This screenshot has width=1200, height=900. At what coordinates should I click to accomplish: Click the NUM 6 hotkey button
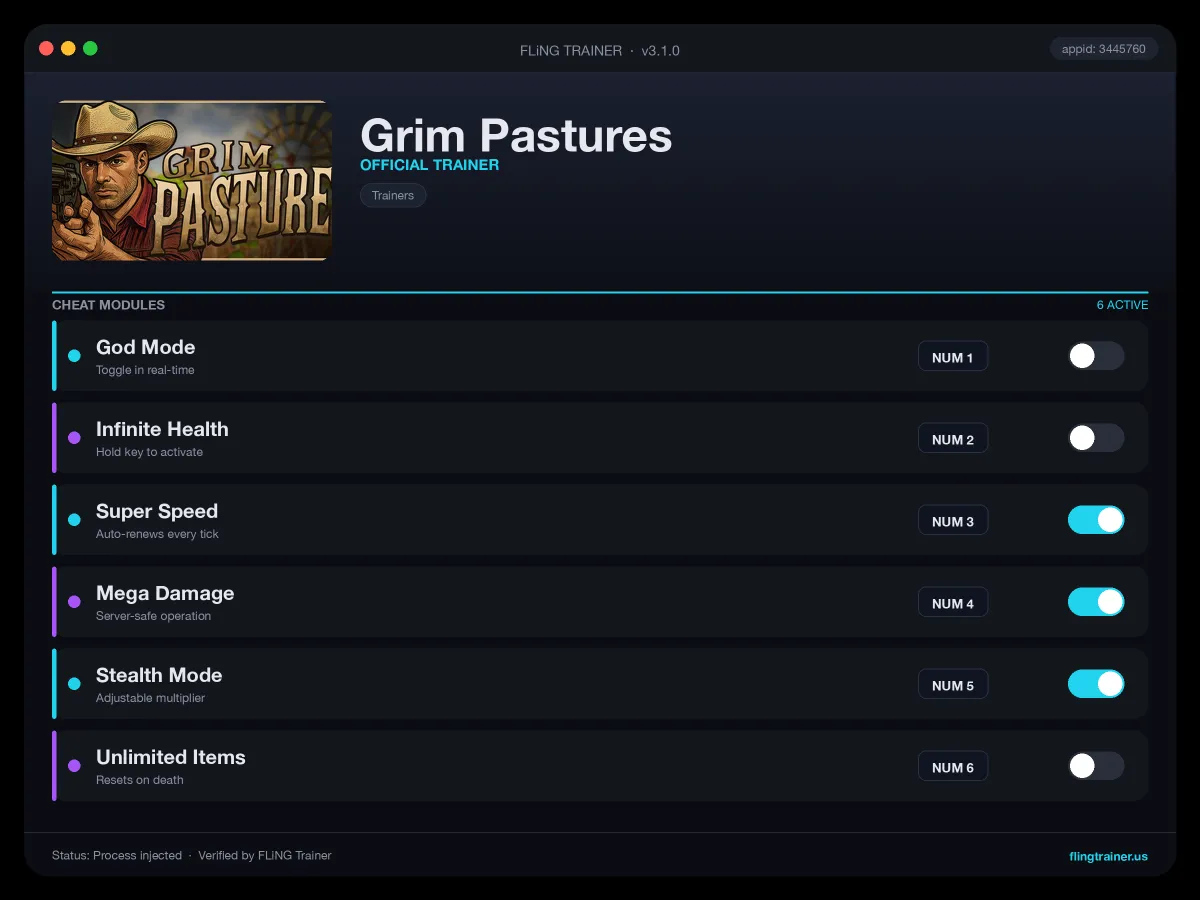pyautogui.click(x=953, y=767)
